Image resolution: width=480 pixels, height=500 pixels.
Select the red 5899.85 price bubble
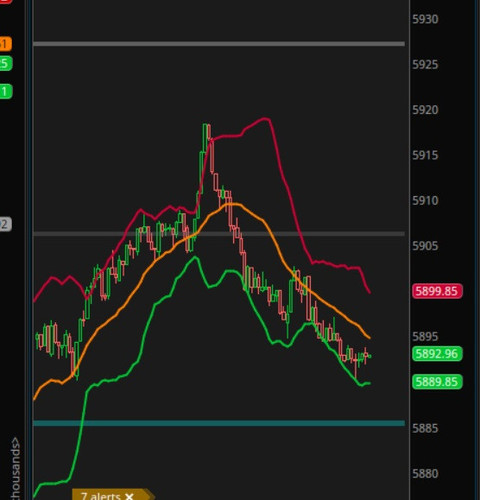pyautogui.click(x=437, y=291)
